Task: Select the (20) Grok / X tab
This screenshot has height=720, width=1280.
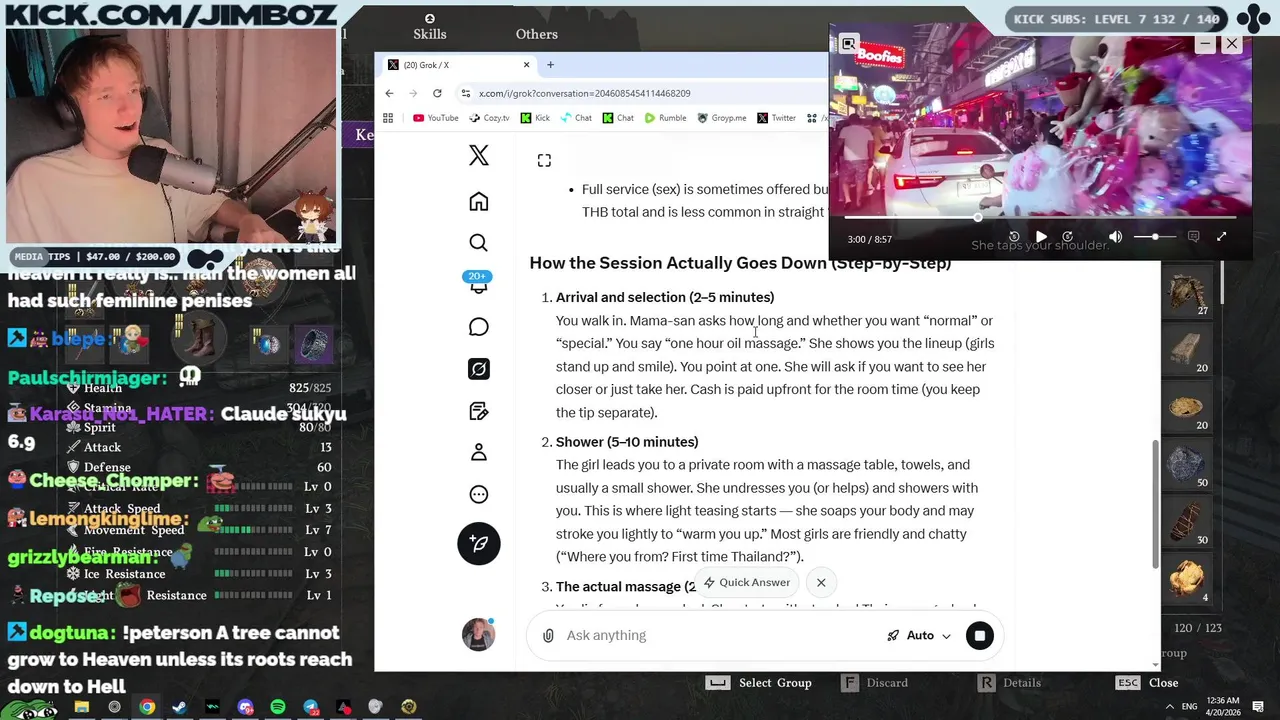Action: click(459, 65)
